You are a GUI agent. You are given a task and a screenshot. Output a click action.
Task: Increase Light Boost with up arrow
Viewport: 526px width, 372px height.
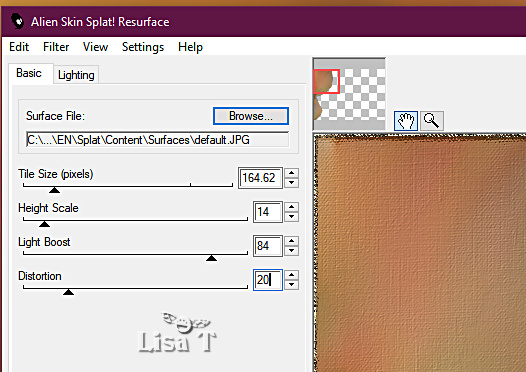292,241
